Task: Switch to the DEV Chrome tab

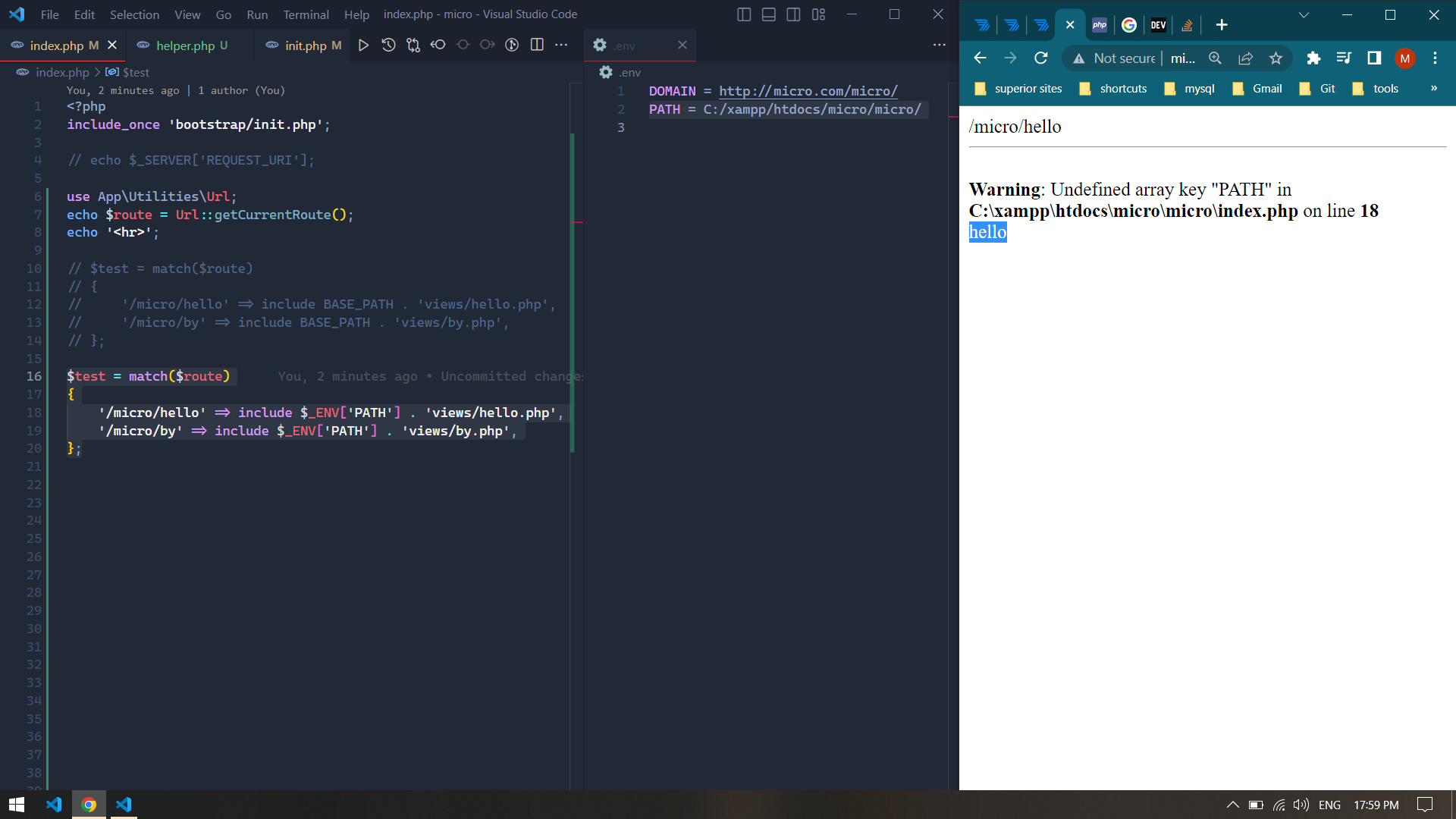Action: click(1158, 25)
